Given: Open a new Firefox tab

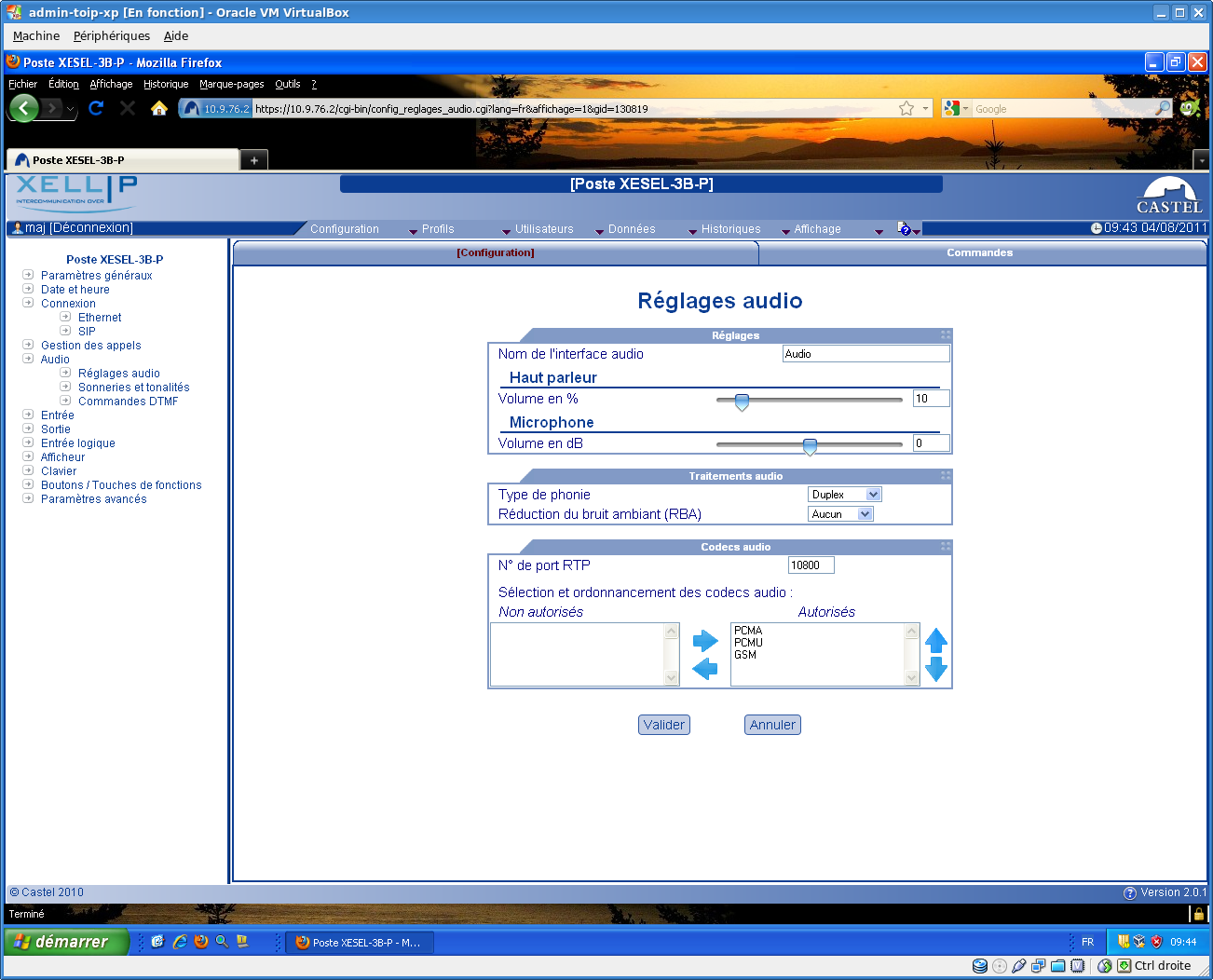Looking at the screenshot, I should pyautogui.click(x=253, y=160).
